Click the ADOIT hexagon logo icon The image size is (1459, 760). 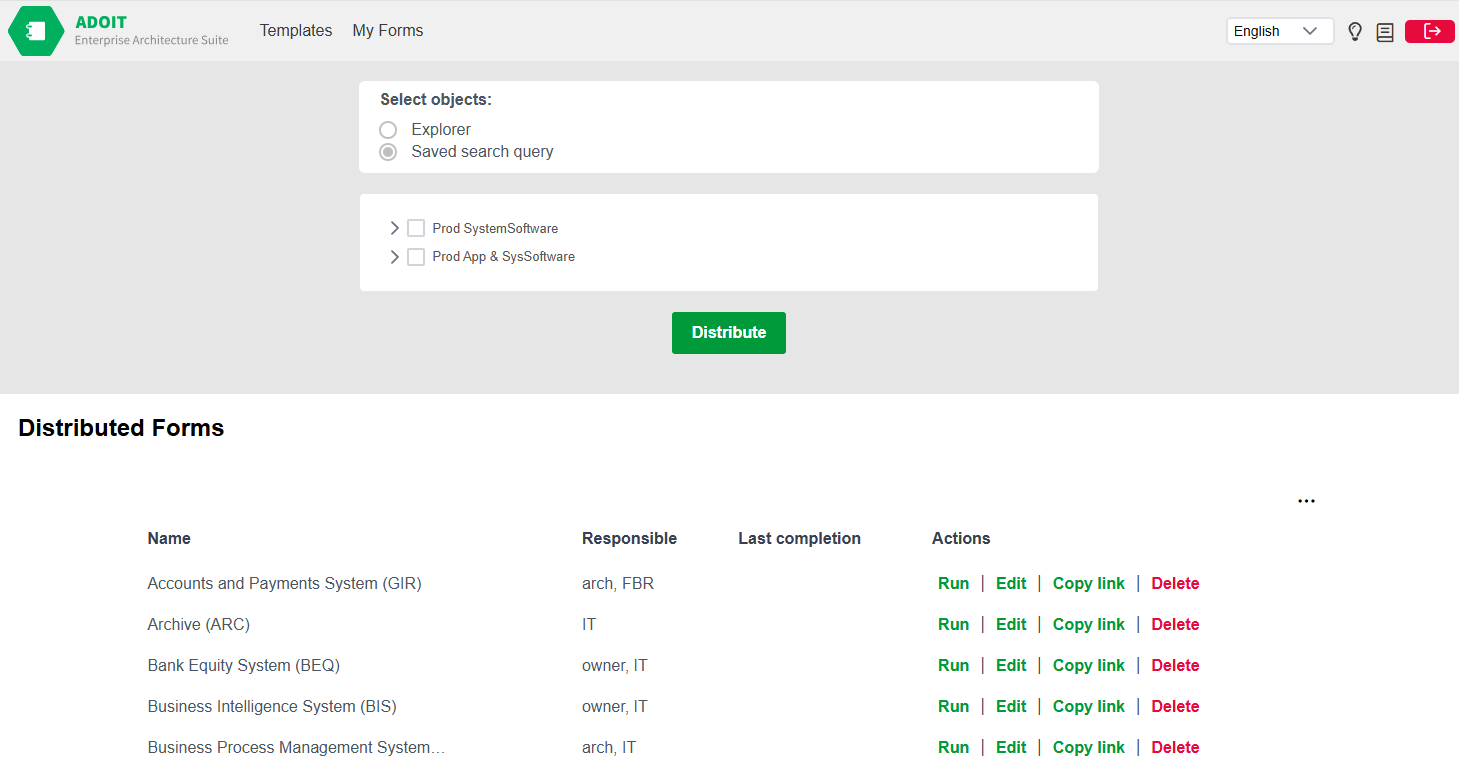point(36,31)
